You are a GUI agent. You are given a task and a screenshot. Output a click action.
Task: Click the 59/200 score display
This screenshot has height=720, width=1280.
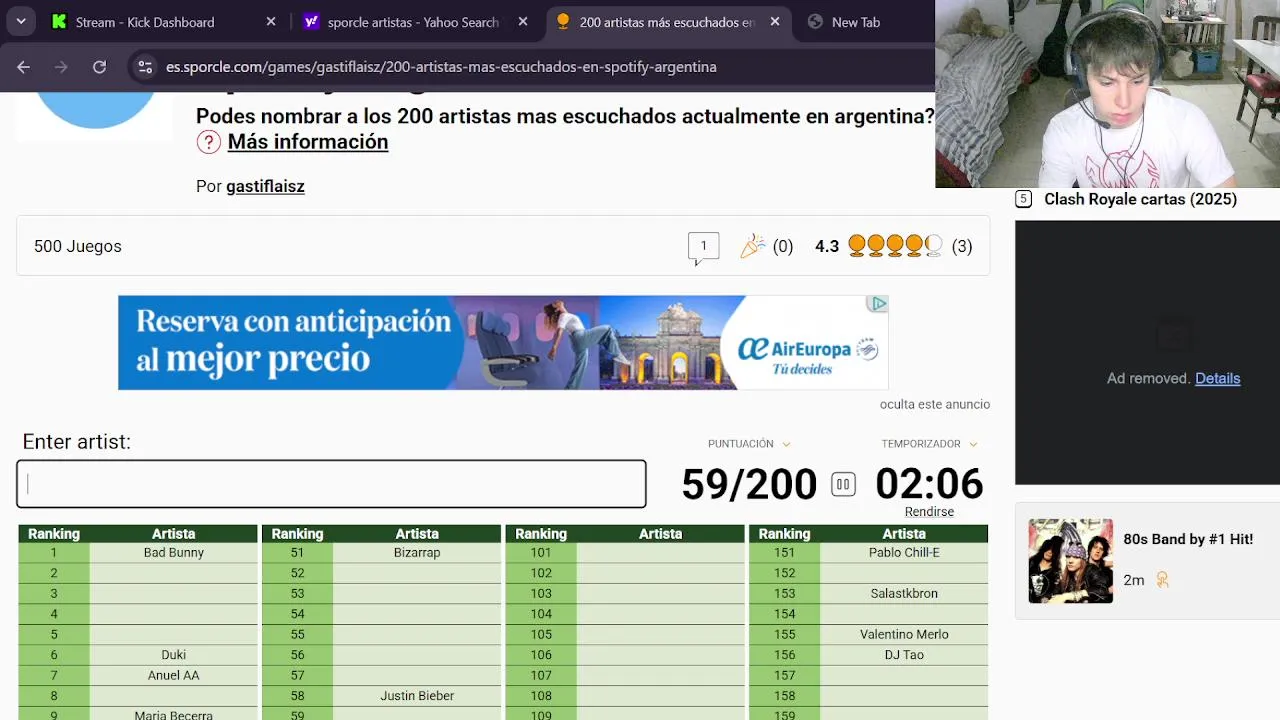[749, 485]
